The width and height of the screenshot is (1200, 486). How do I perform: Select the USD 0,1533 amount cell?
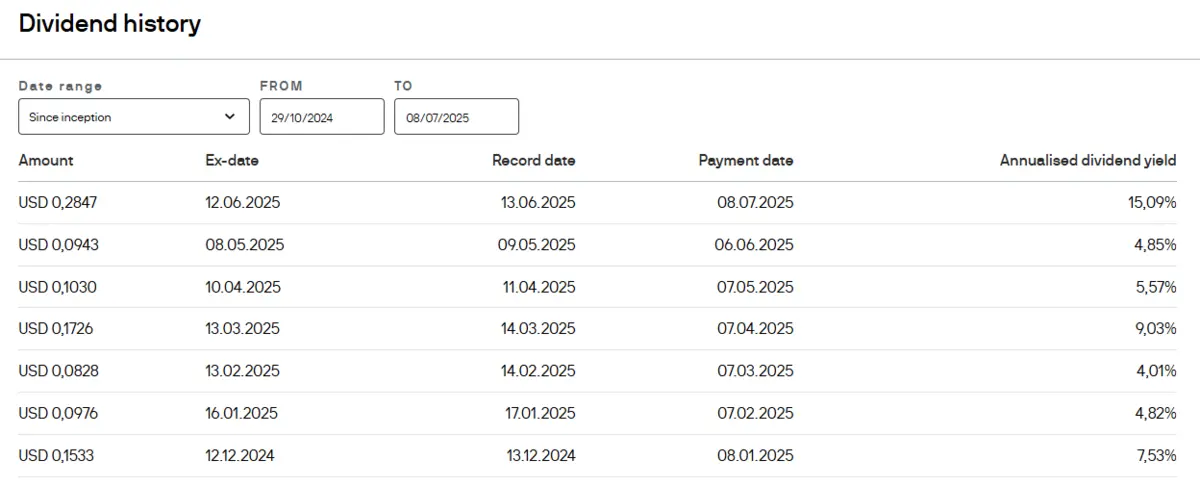coord(57,456)
